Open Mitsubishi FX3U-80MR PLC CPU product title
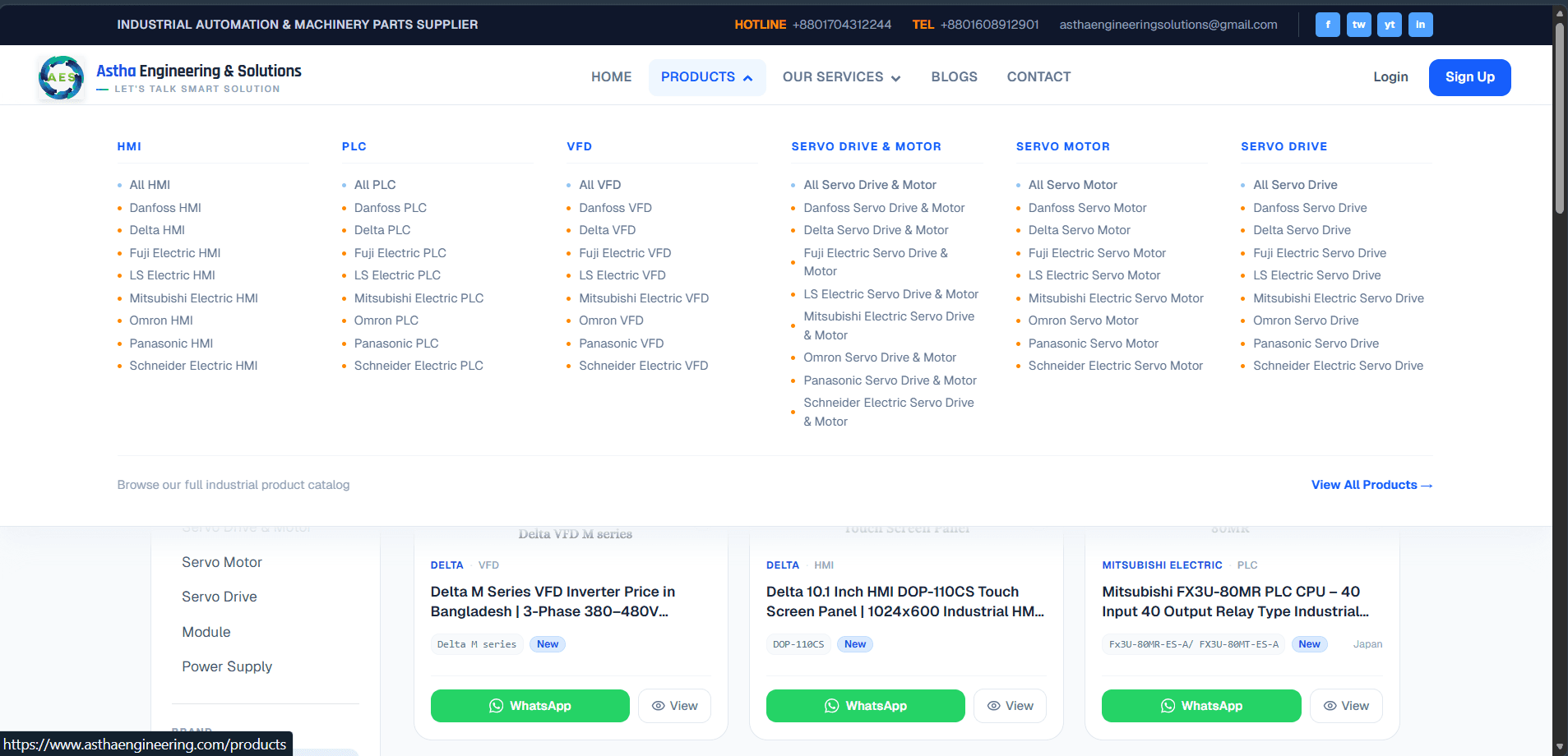This screenshot has width=1568, height=756. point(1235,602)
